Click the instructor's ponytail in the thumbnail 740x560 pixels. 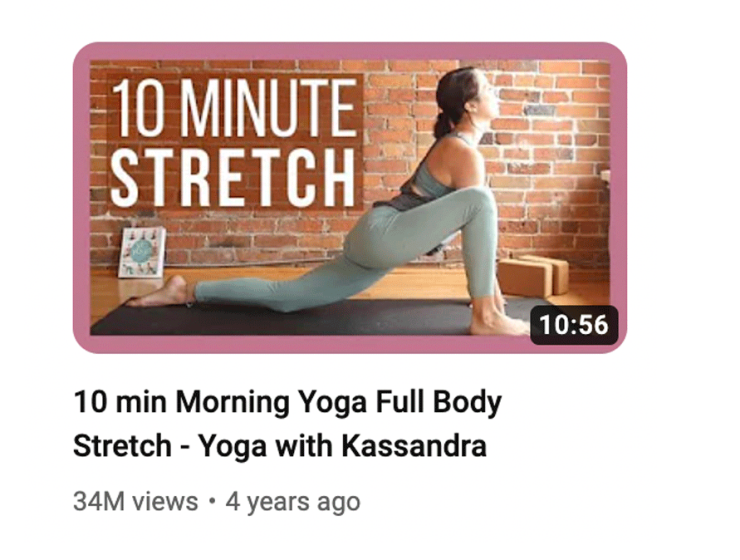click(443, 125)
